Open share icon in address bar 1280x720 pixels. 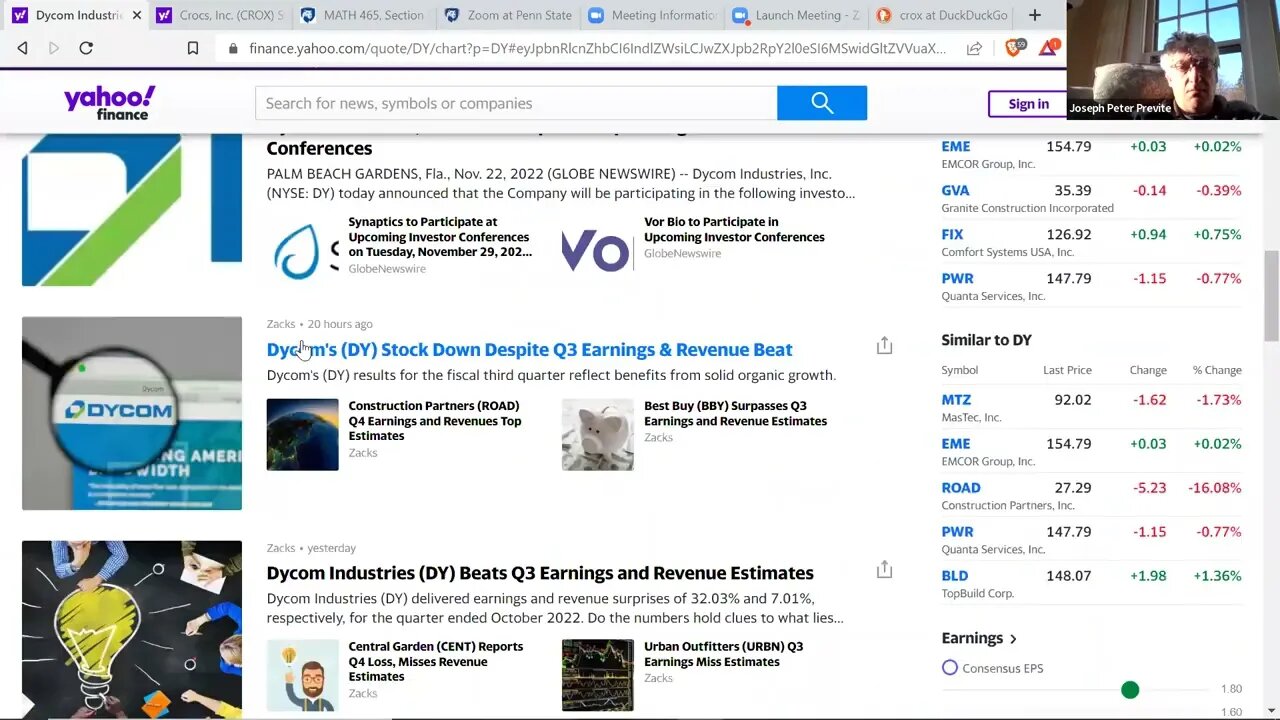974,48
